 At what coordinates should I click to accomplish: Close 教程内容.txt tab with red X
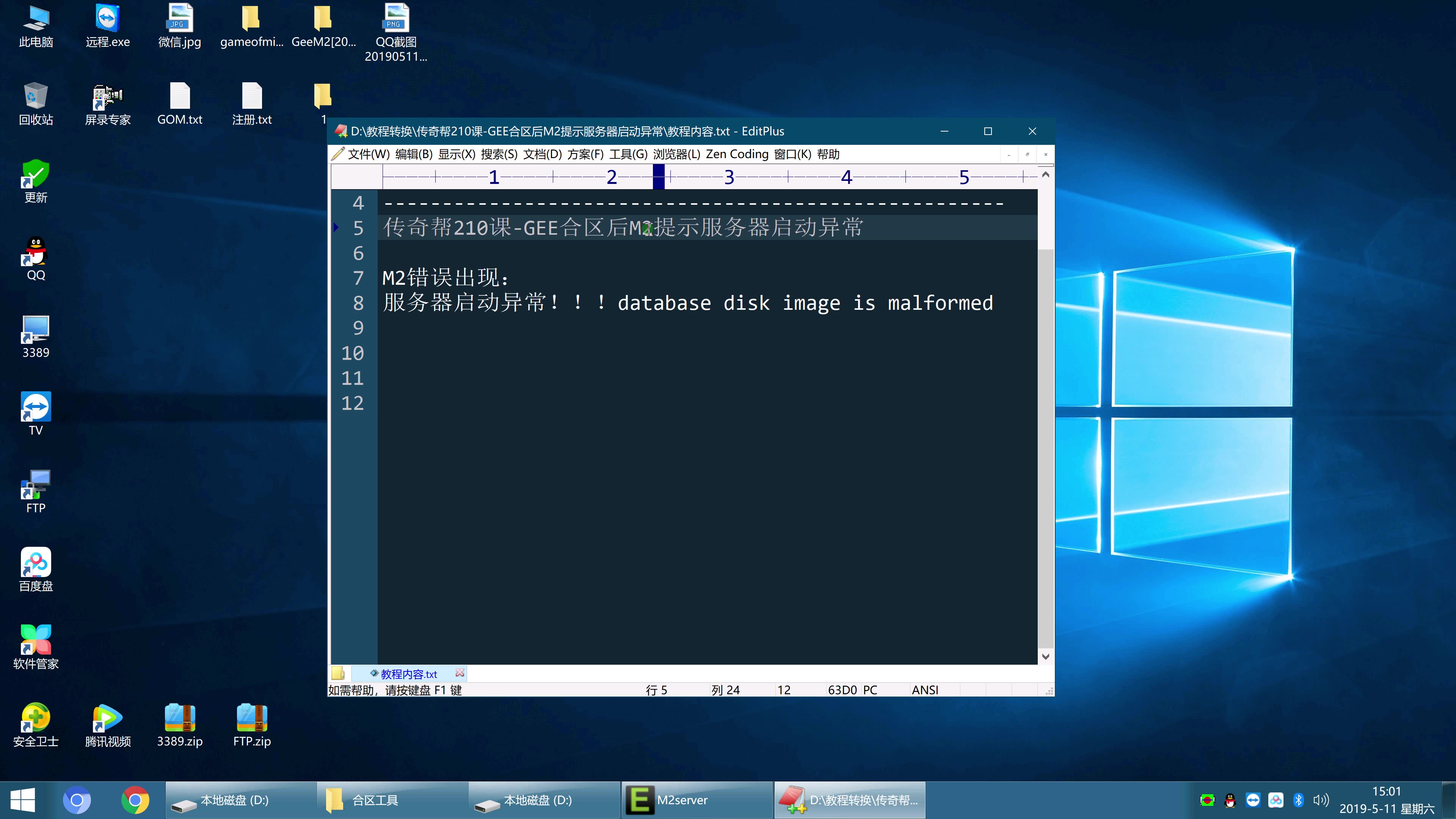460,673
